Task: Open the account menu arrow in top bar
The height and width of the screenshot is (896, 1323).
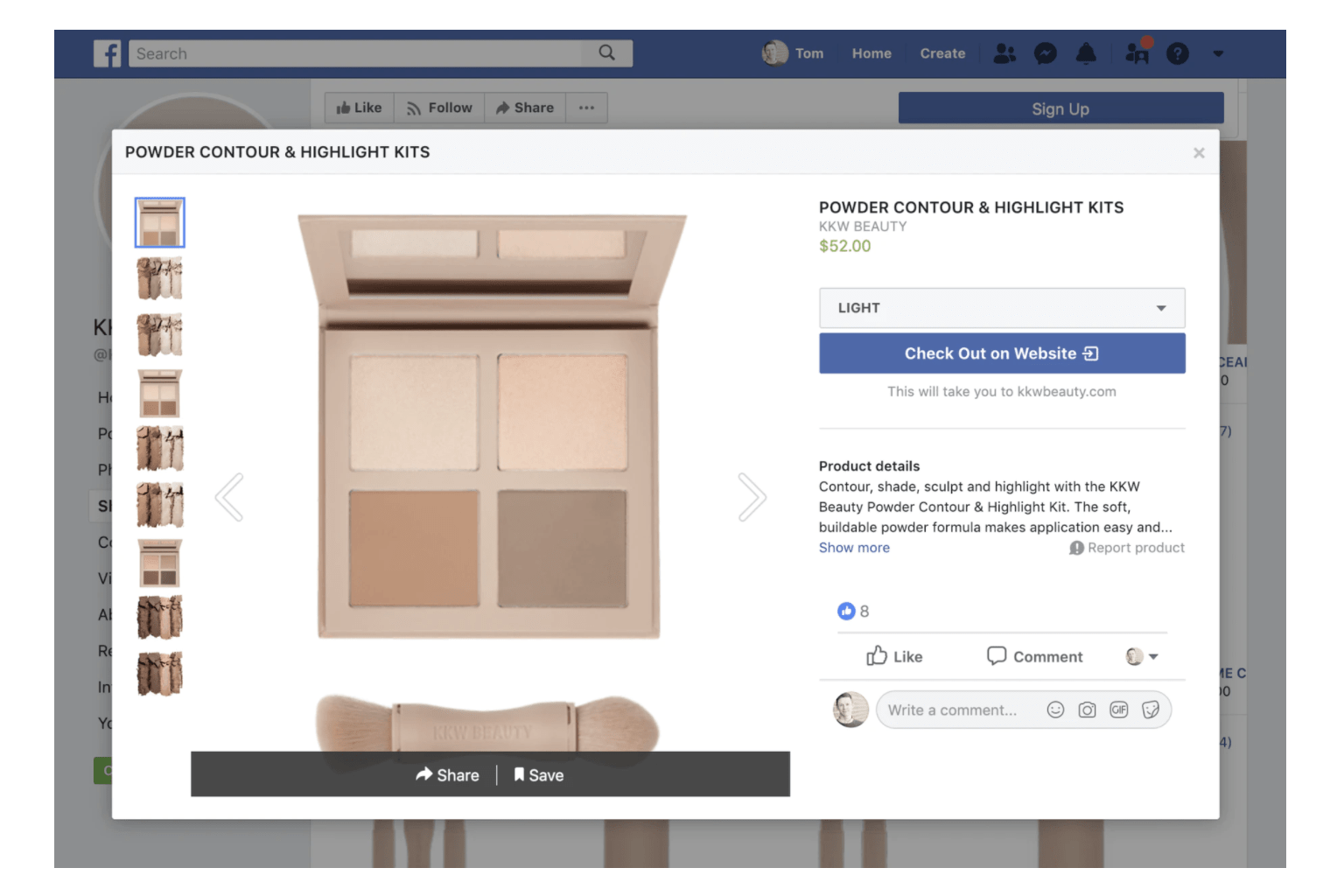Action: coord(1218,53)
